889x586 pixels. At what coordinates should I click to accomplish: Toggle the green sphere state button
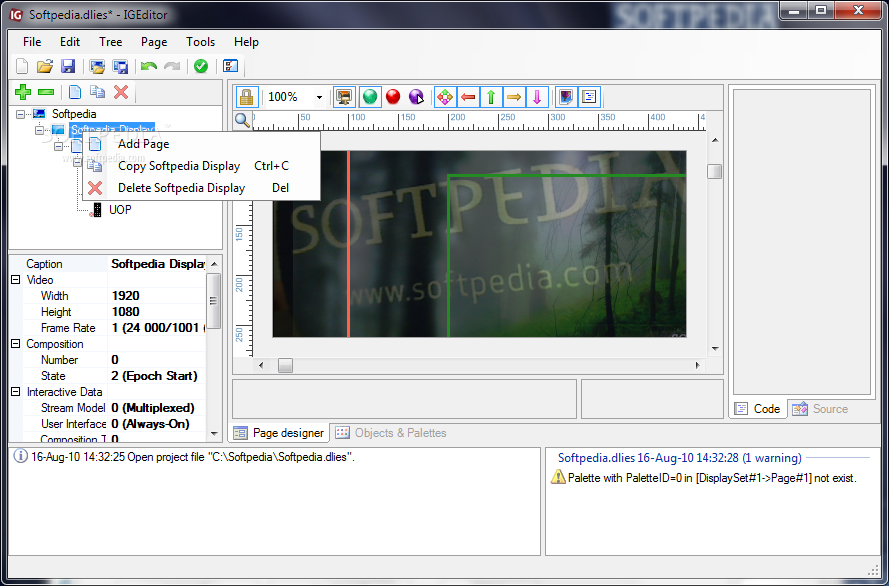tap(370, 97)
